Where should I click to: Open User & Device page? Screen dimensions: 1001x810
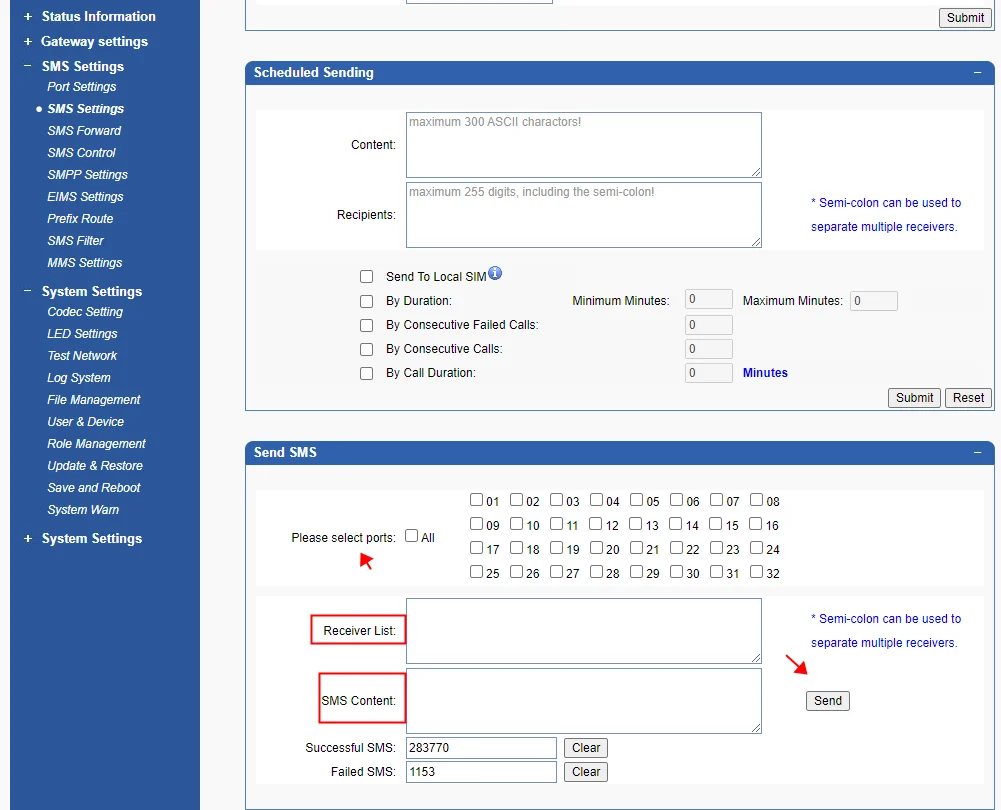[86, 422]
